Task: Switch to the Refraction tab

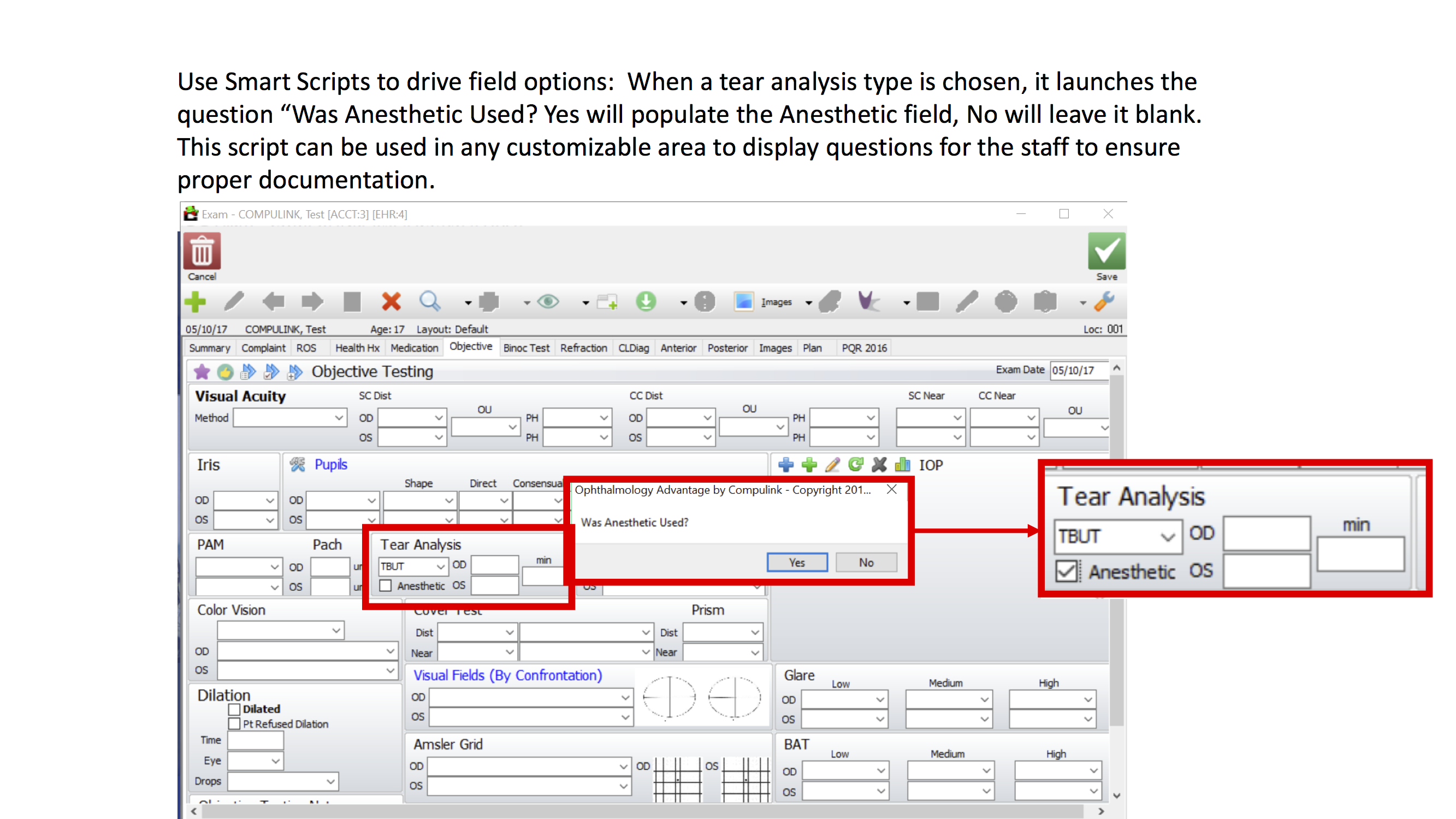Action: (x=583, y=348)
